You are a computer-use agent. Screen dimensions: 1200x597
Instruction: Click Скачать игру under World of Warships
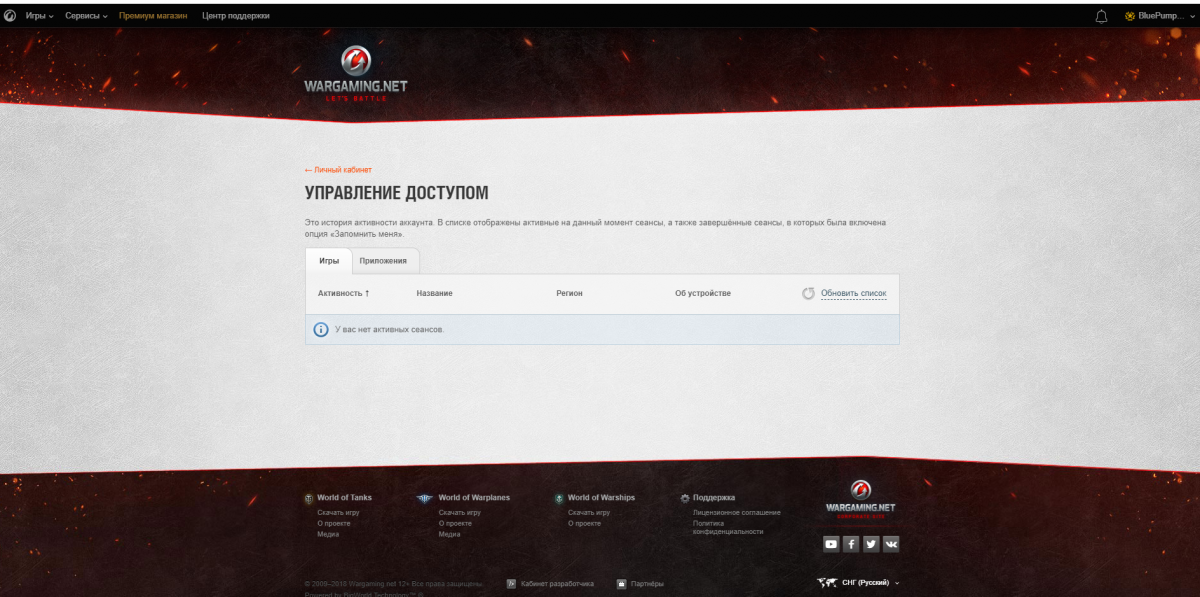589,512
